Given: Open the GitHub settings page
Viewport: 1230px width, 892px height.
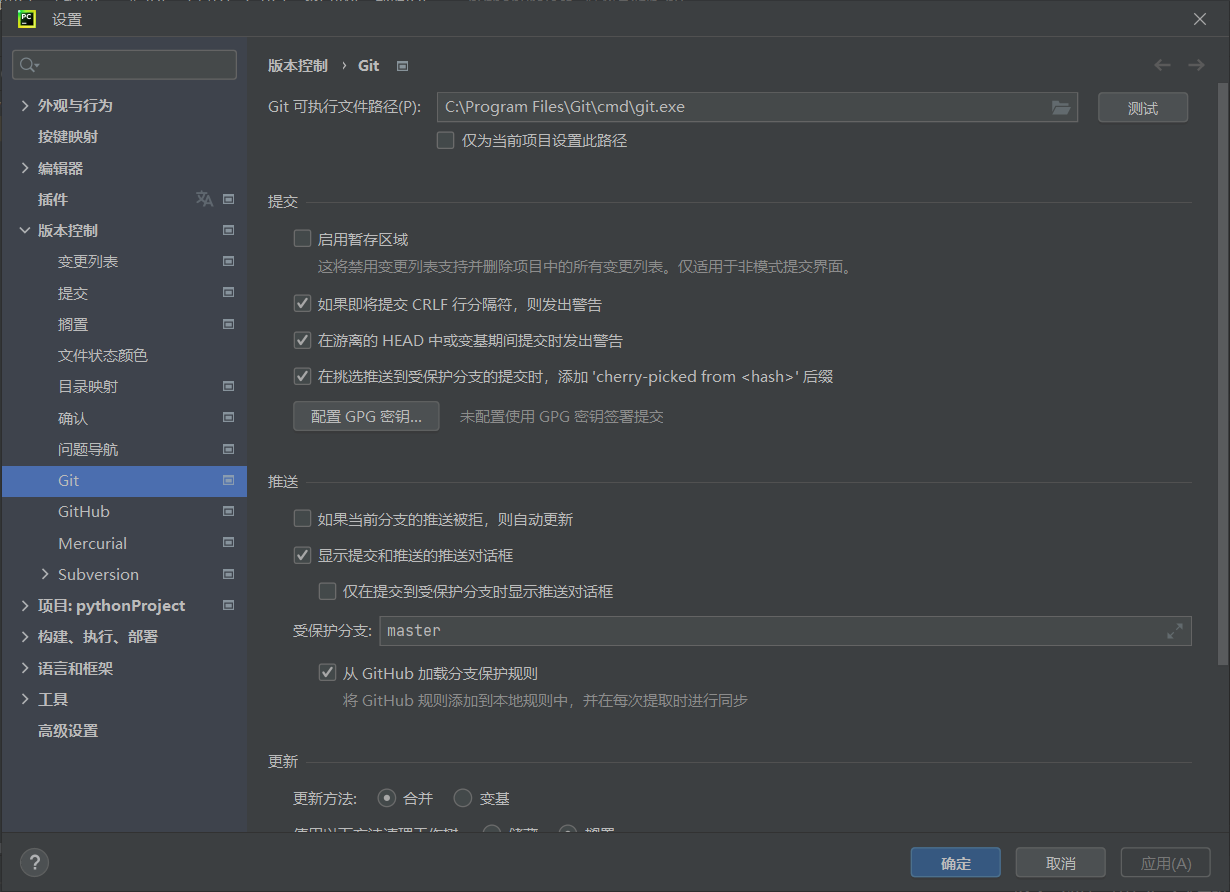Looking at the screenshot, I should tap(84, 511).
